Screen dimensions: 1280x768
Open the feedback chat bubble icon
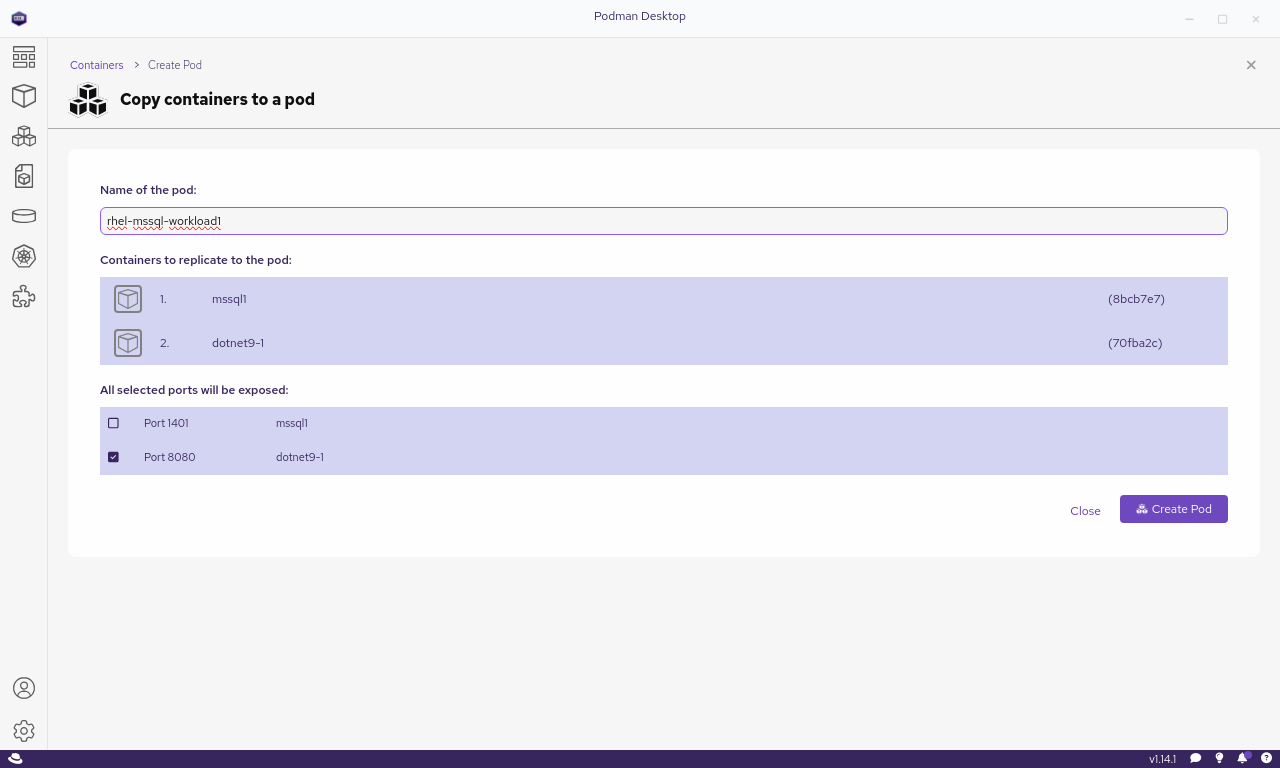[1195, 759]
